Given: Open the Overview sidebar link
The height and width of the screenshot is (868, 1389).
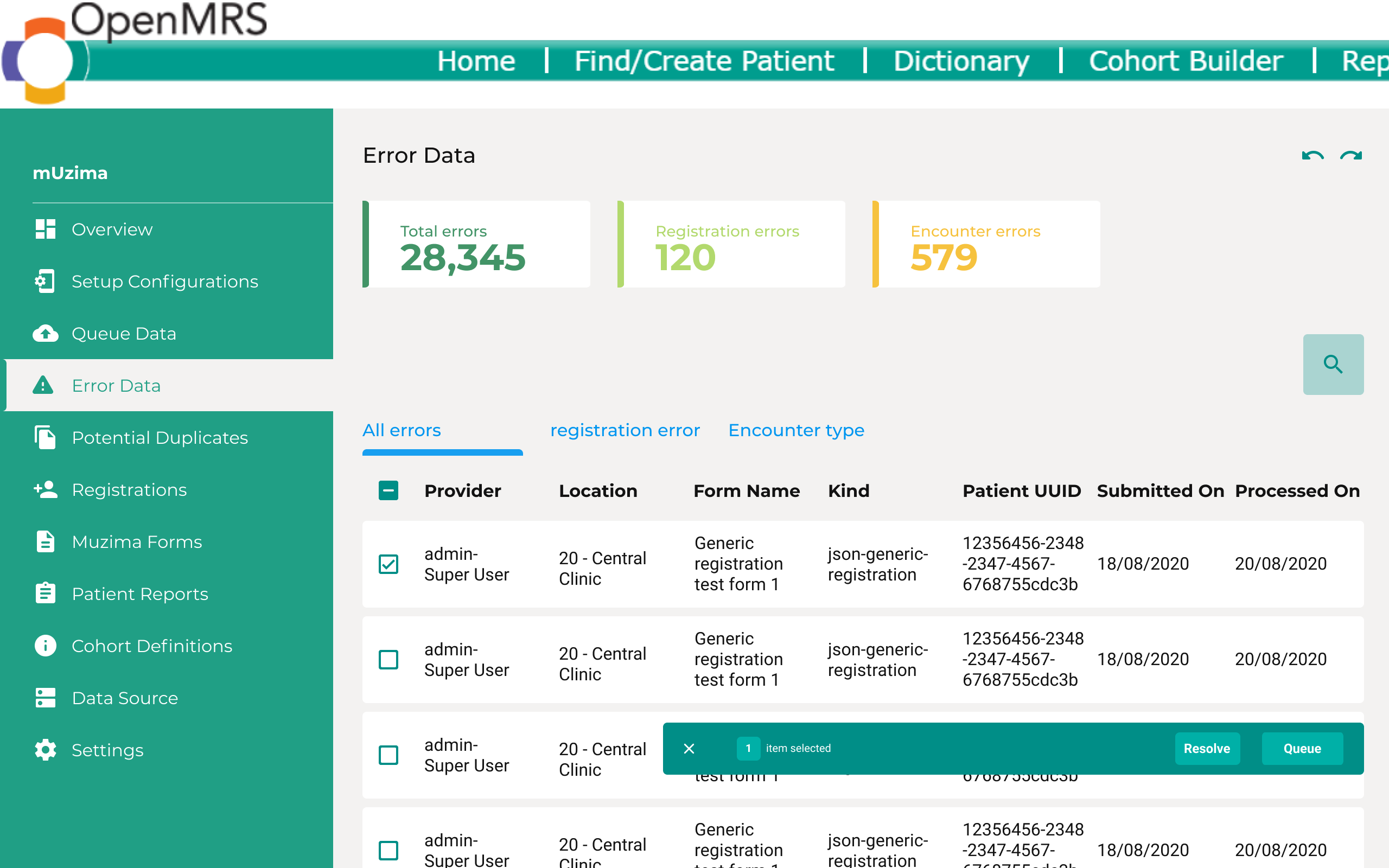Looking at the screenshot, I should [112, 229].
